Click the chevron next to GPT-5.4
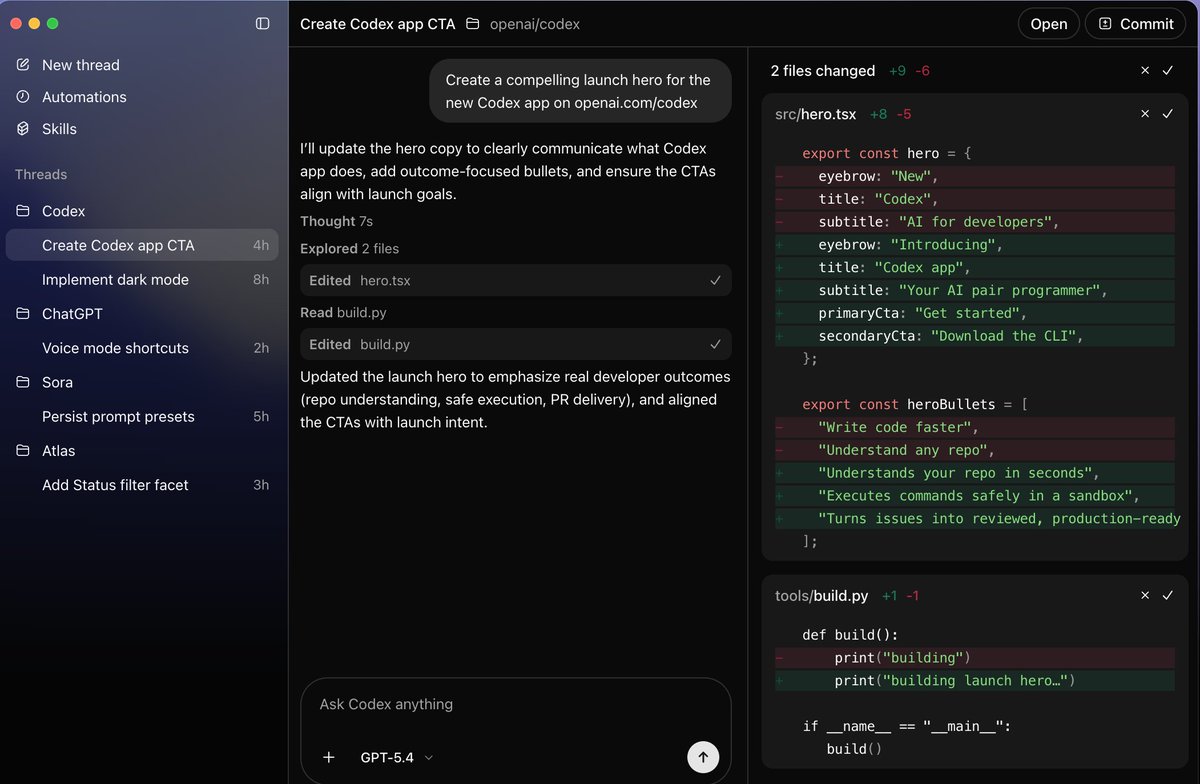The width and height of the screenshot is (1200, 784). (429, 758)
